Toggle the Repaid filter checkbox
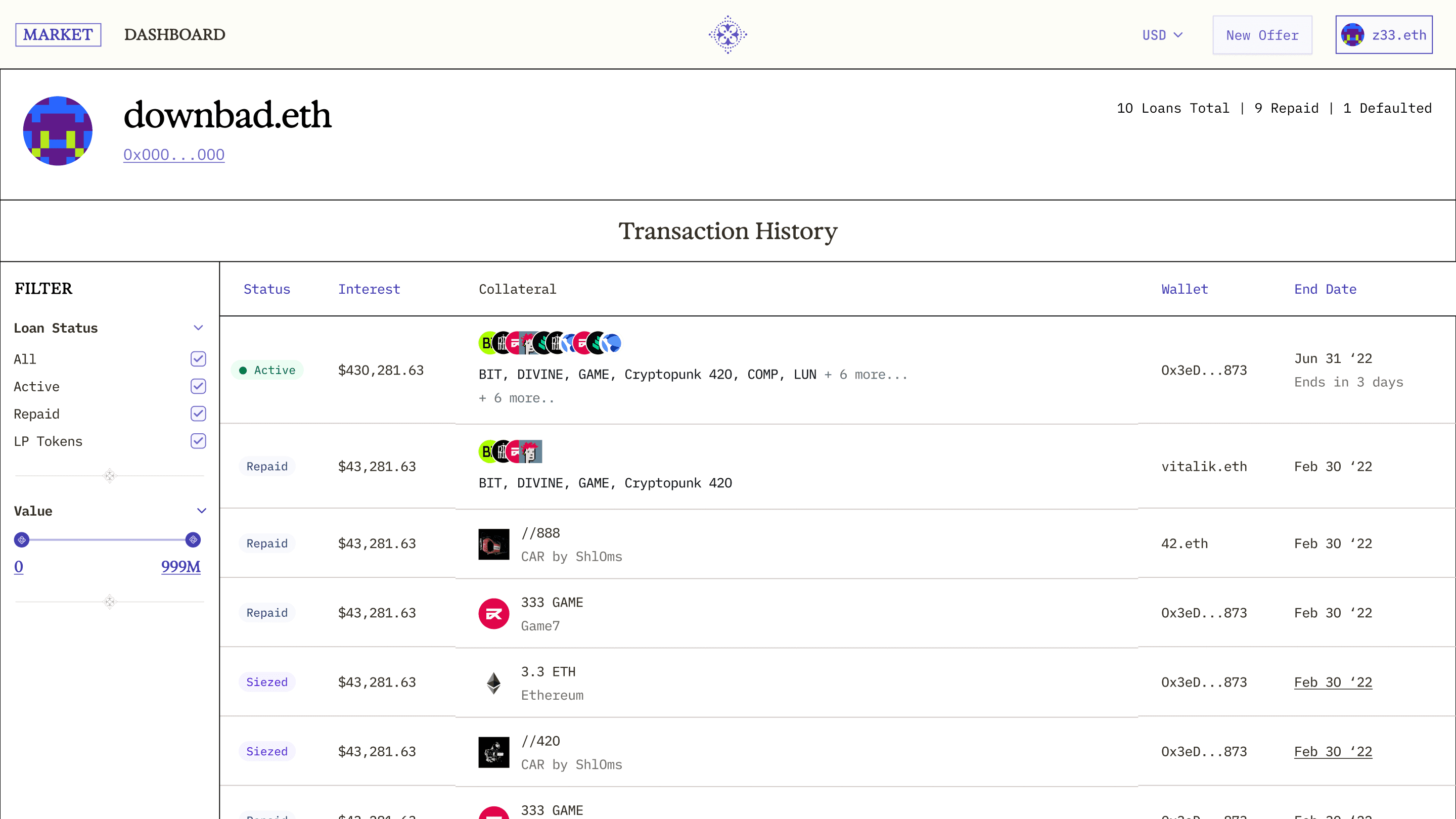This screenshot has width=1456, height=819. (x=198, y=414)
